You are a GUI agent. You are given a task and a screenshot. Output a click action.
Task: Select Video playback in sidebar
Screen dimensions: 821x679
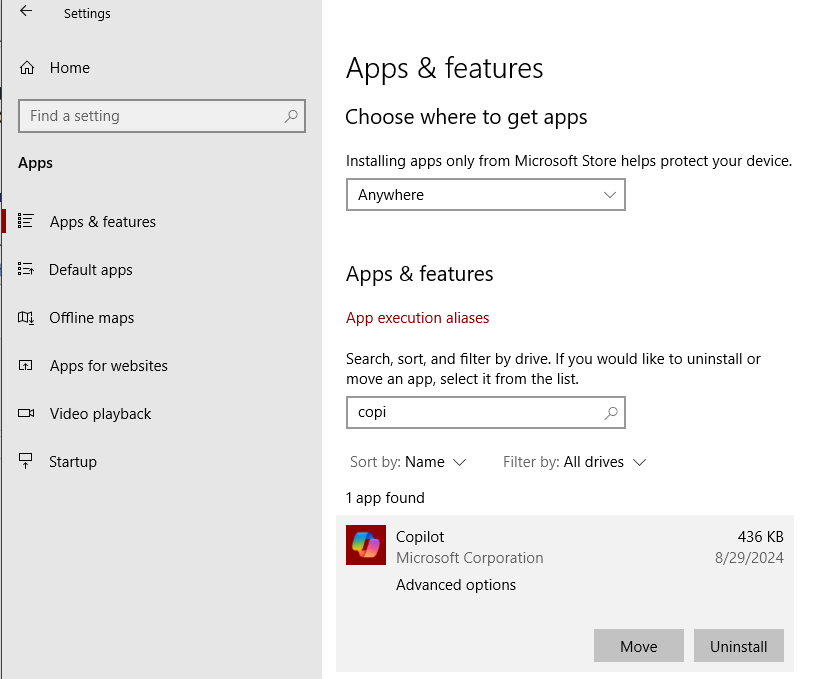pyautogui.click(x=101, y=414)
